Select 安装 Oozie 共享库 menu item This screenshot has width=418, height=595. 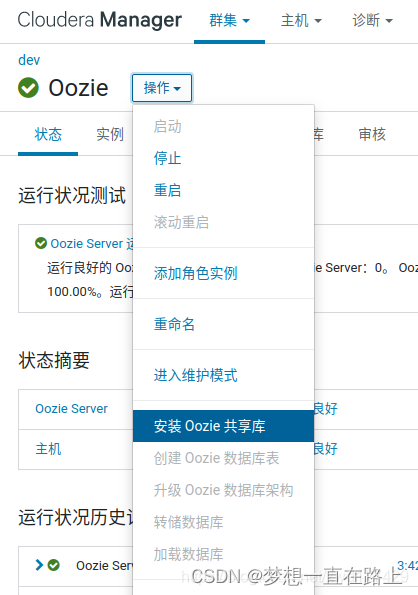click(x=223, y=426)
